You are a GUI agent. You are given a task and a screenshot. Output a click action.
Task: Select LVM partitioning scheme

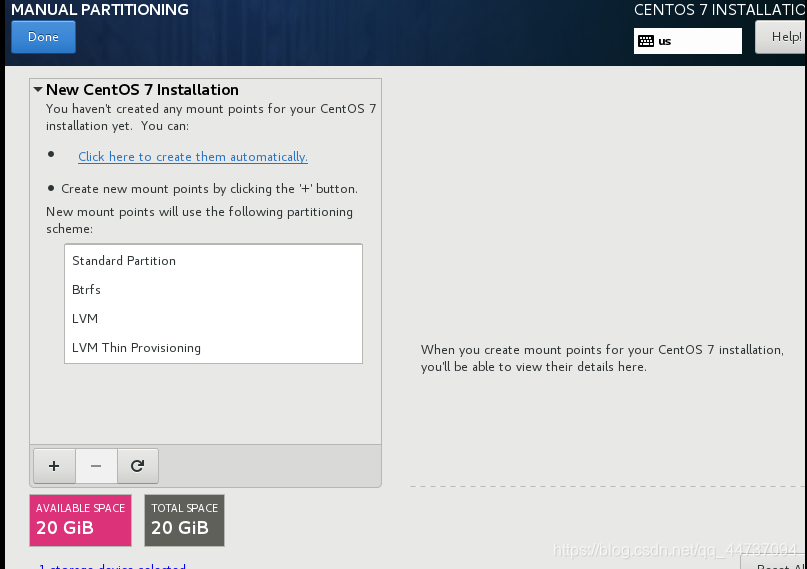(x=213, y=318)
